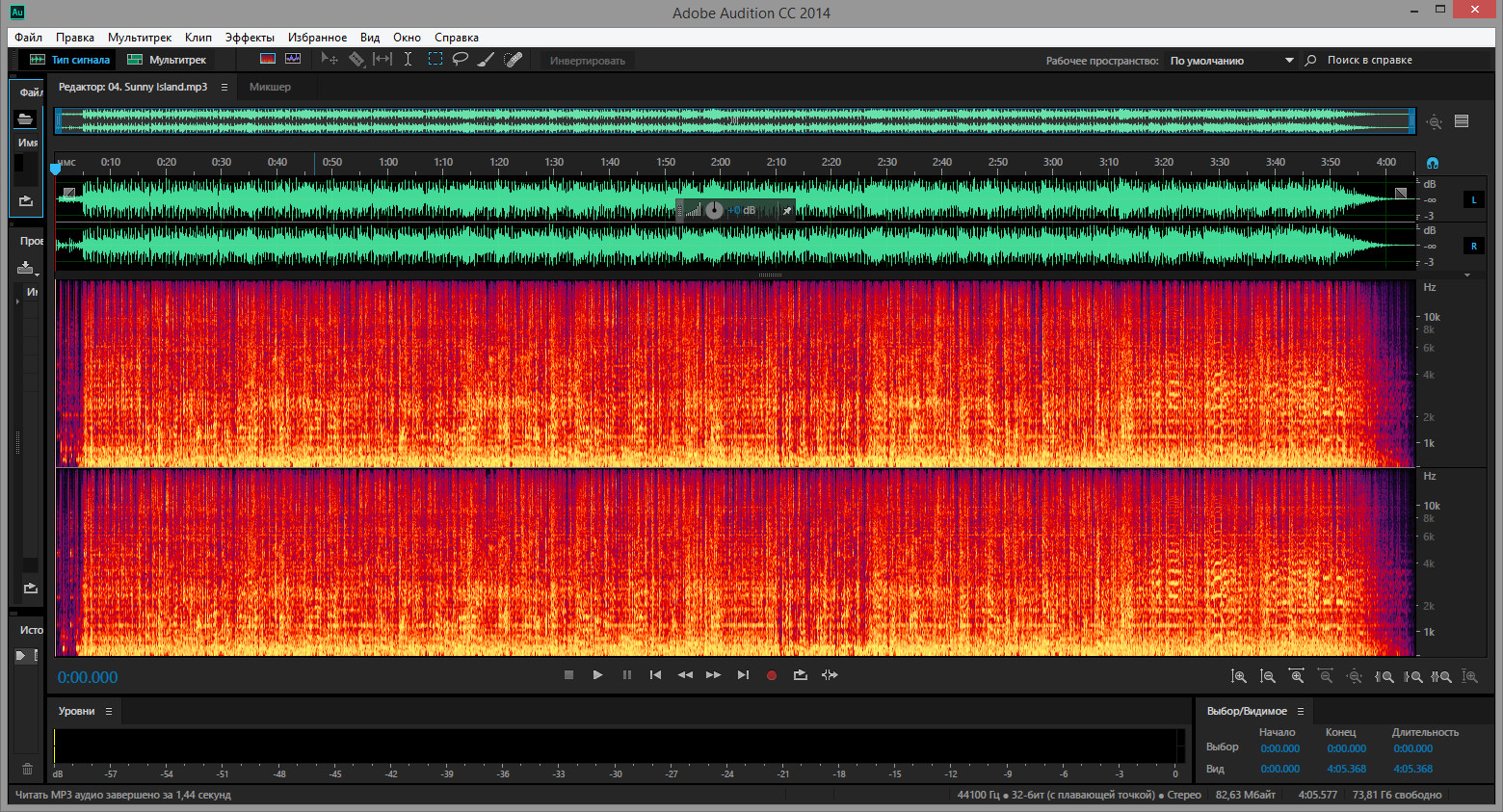Toggle the spectral pitch display icon
Image resolution: width=1503 pixels, height=812 pixels.
293,59
